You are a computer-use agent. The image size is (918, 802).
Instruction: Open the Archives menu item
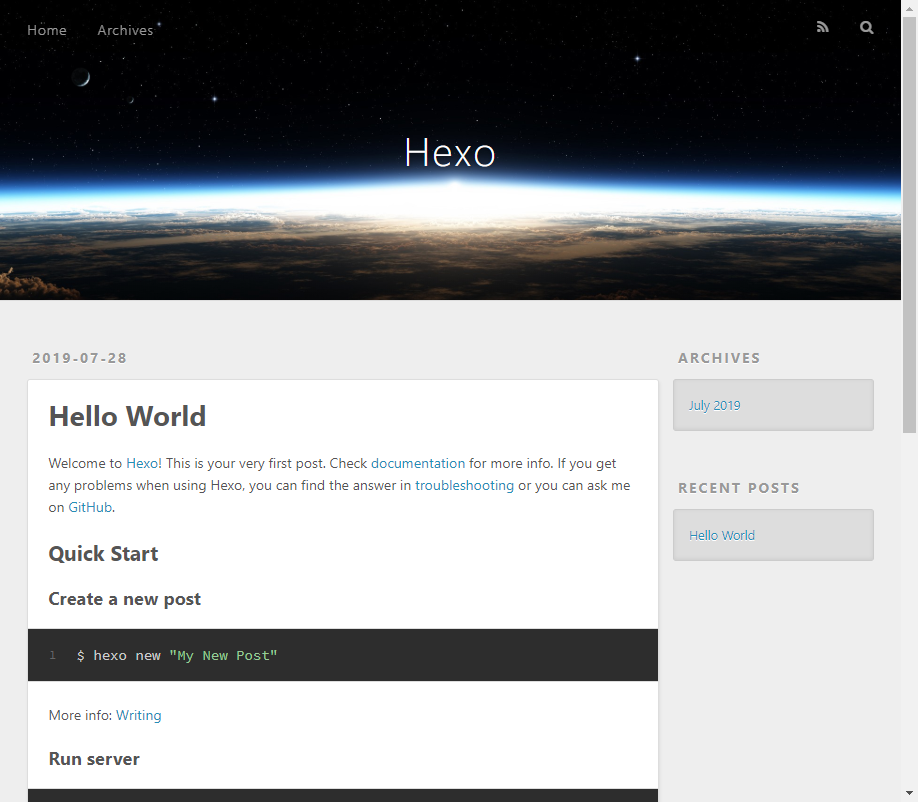[123, 30]
